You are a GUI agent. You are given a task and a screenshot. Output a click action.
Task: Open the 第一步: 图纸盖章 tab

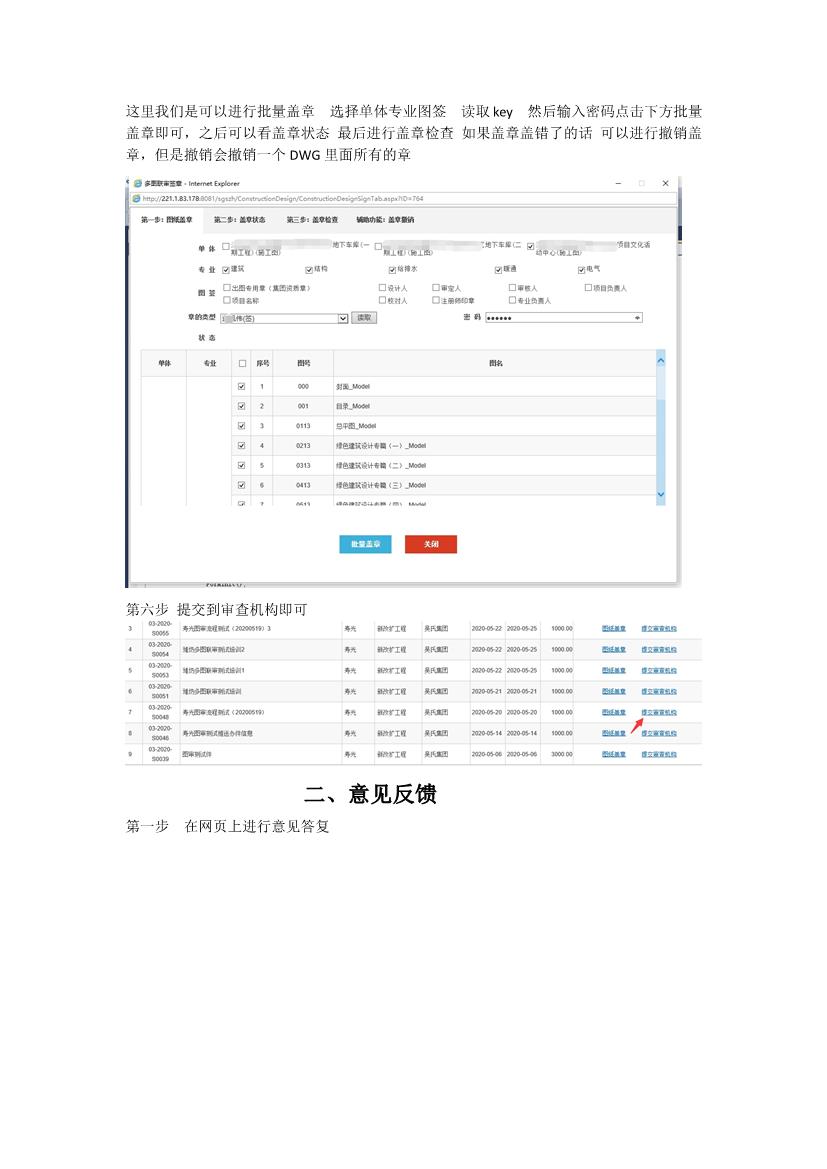click(167, 220)
